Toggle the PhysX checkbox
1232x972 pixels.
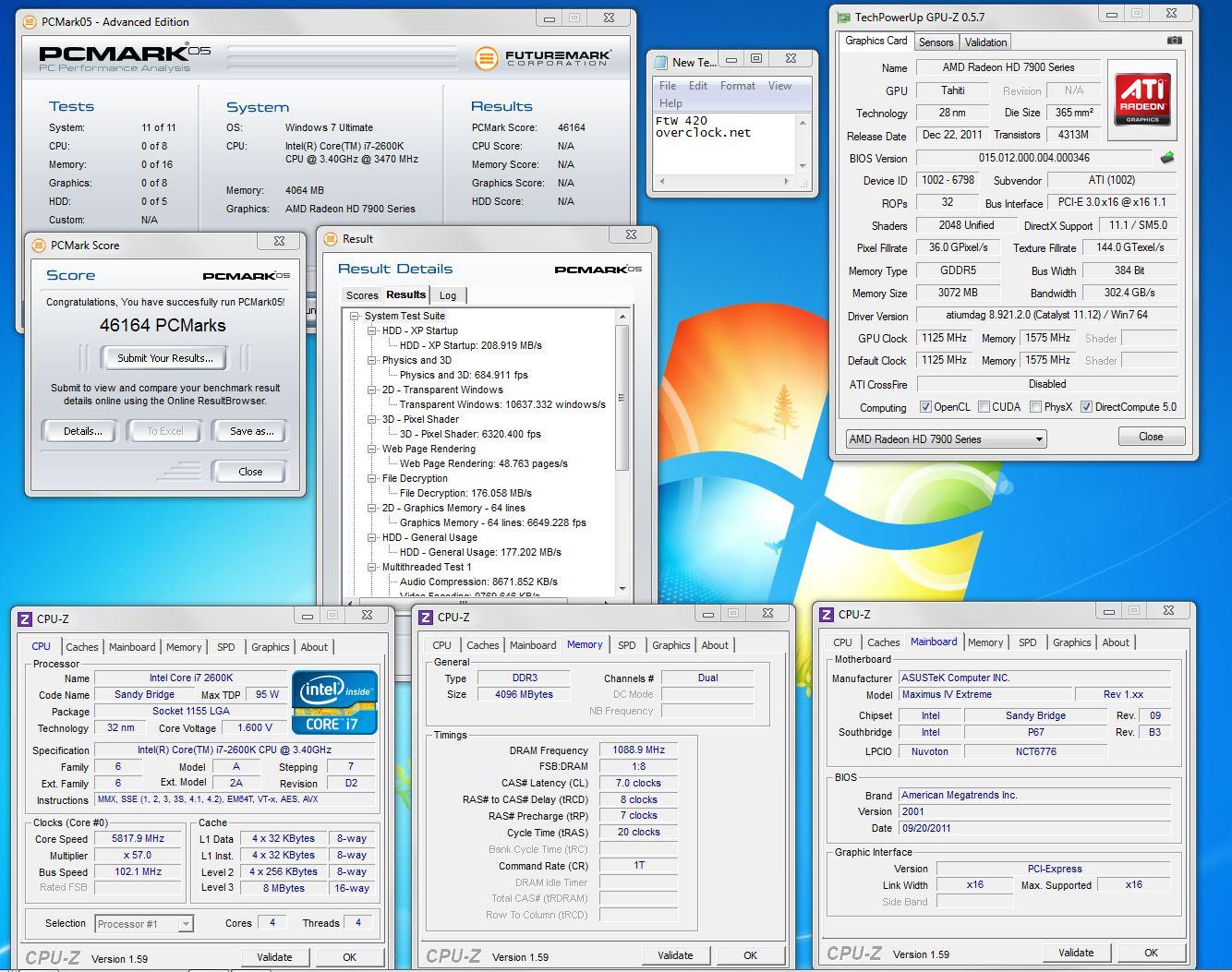(x=1035, y=407)
